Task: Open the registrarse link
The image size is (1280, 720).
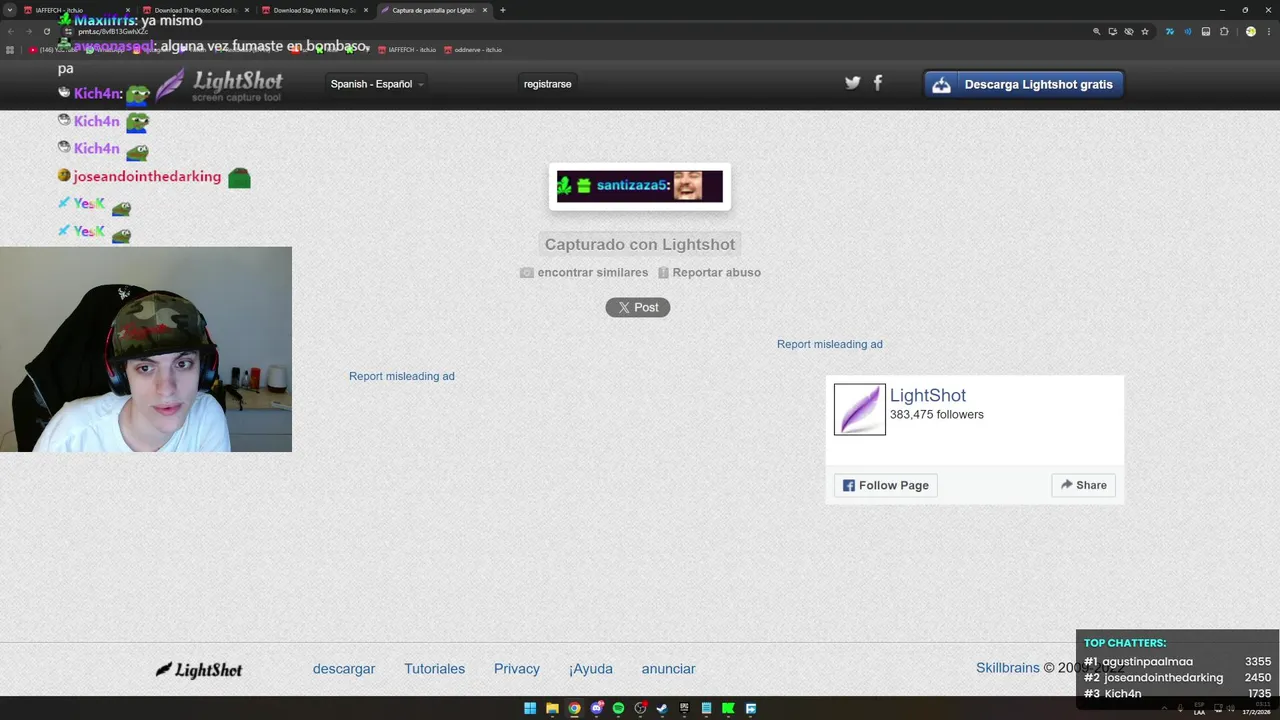Action: pyautogui.click(x=547, y=84)
